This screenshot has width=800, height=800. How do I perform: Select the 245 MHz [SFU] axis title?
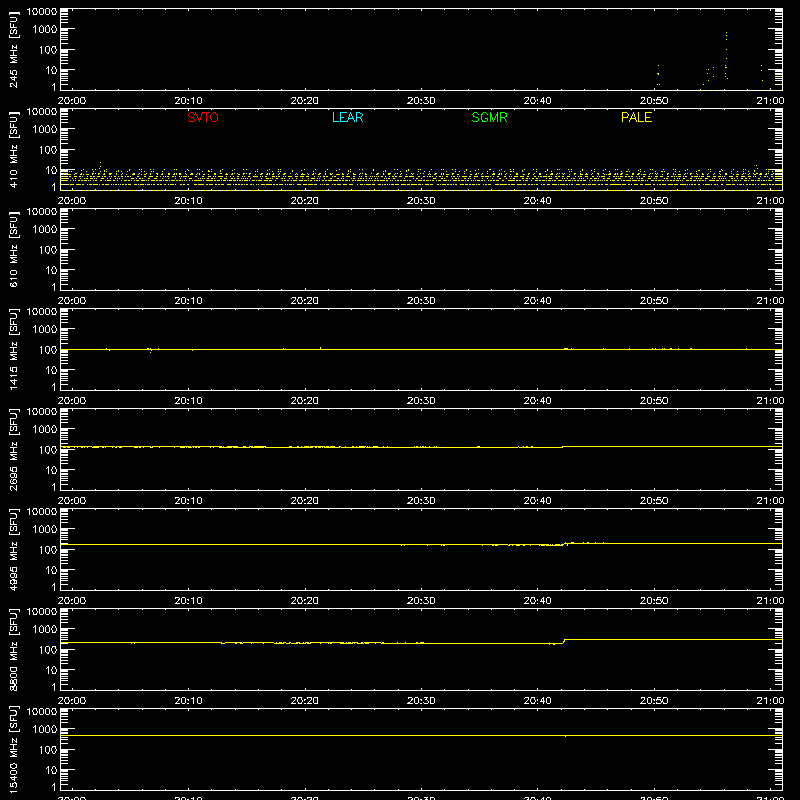[14, 49]
